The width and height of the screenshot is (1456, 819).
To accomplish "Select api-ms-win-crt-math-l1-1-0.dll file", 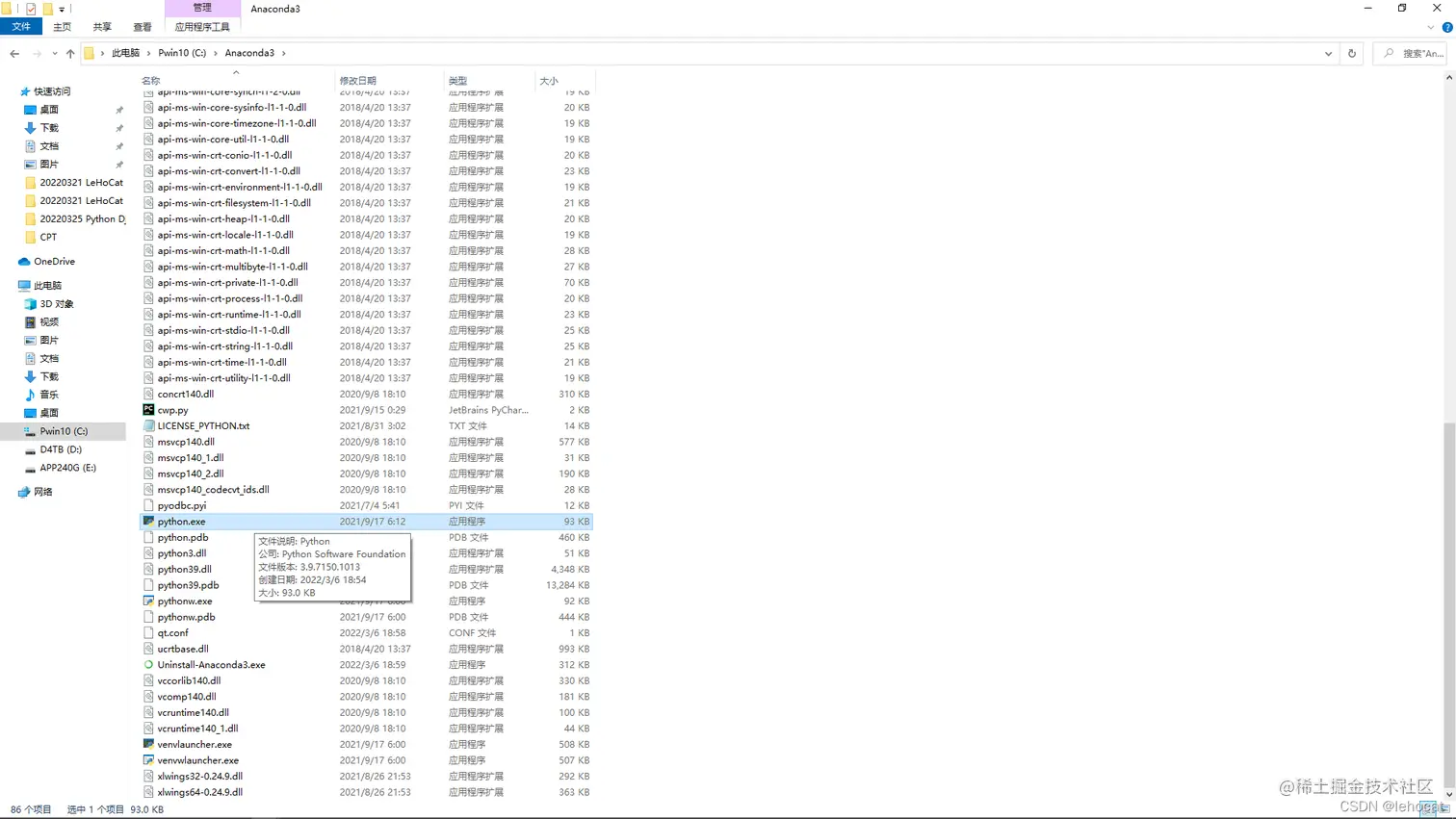I will [x=223, y=250].
